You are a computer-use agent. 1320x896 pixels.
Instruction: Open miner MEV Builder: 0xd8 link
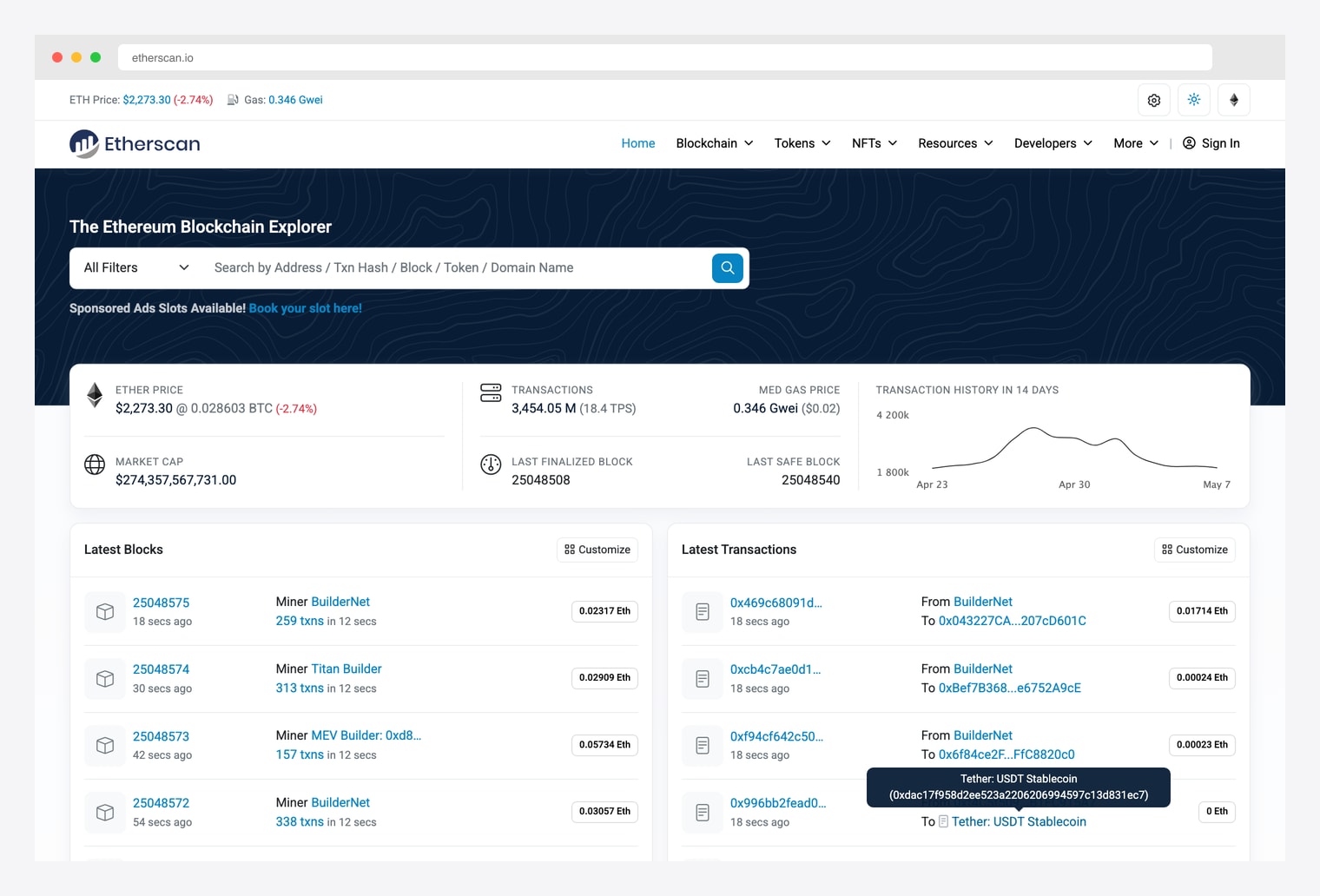366,735
